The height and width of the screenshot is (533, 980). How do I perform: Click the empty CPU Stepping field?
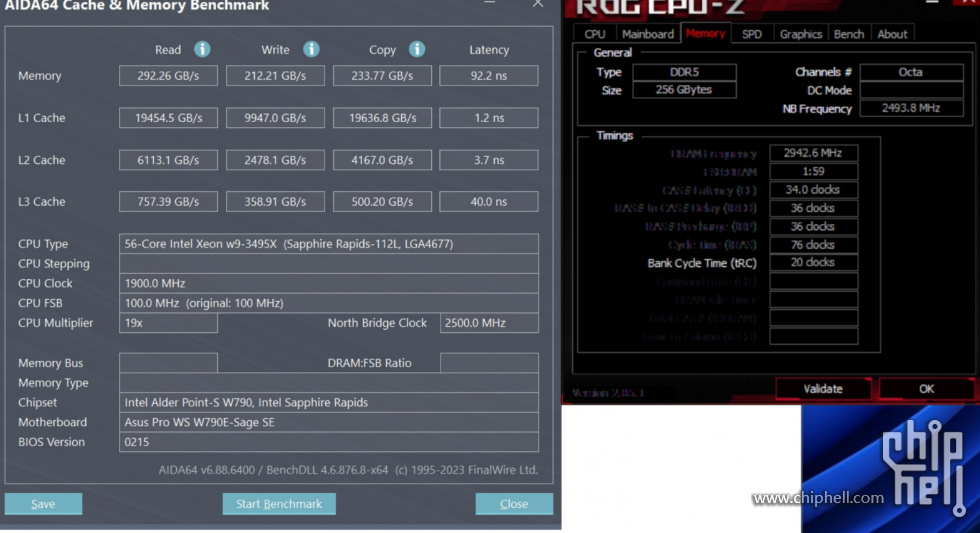point(329,264)
